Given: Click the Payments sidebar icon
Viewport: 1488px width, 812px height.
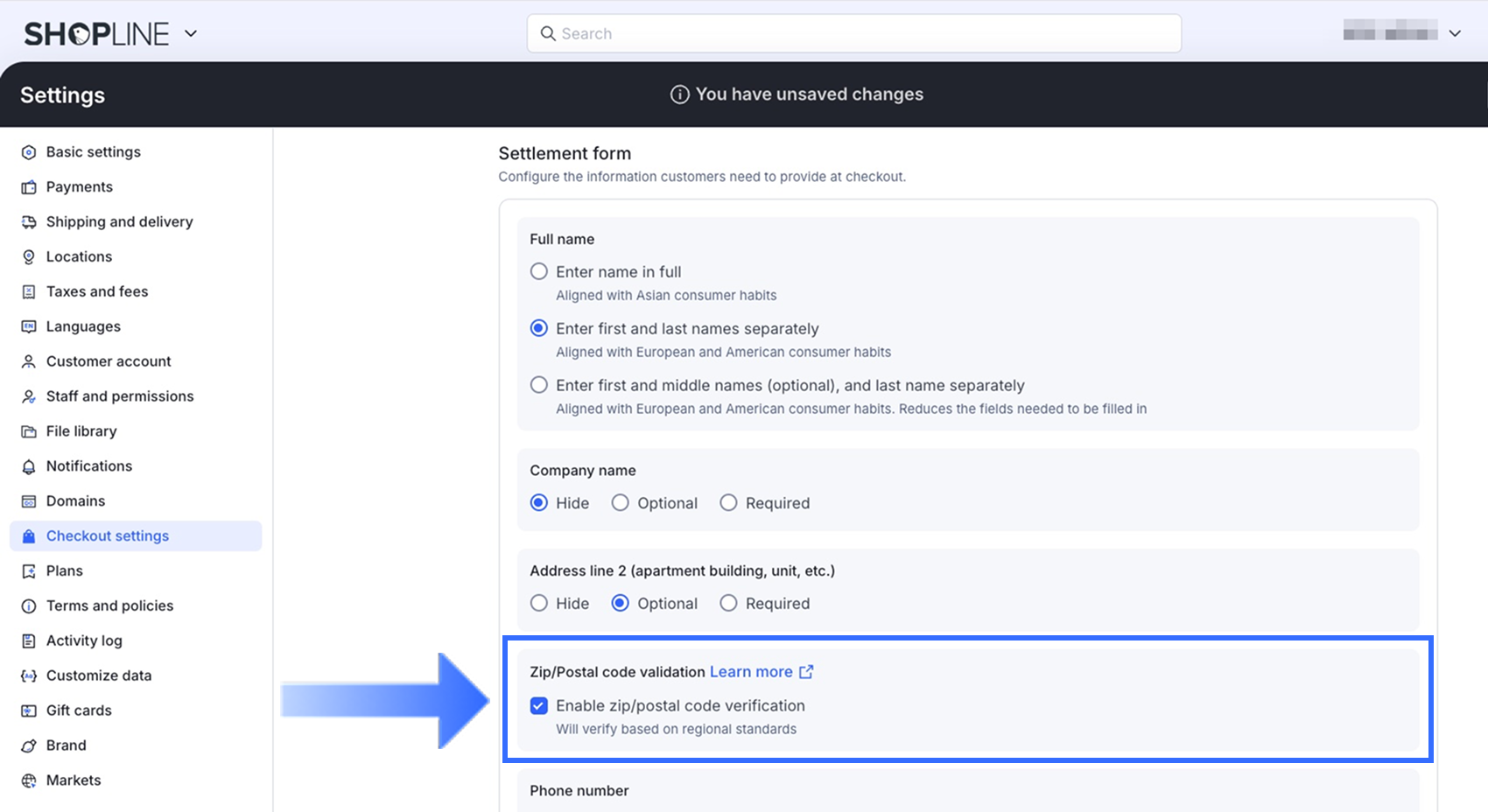Looking at the screenshot, I should tap(29, 187).
